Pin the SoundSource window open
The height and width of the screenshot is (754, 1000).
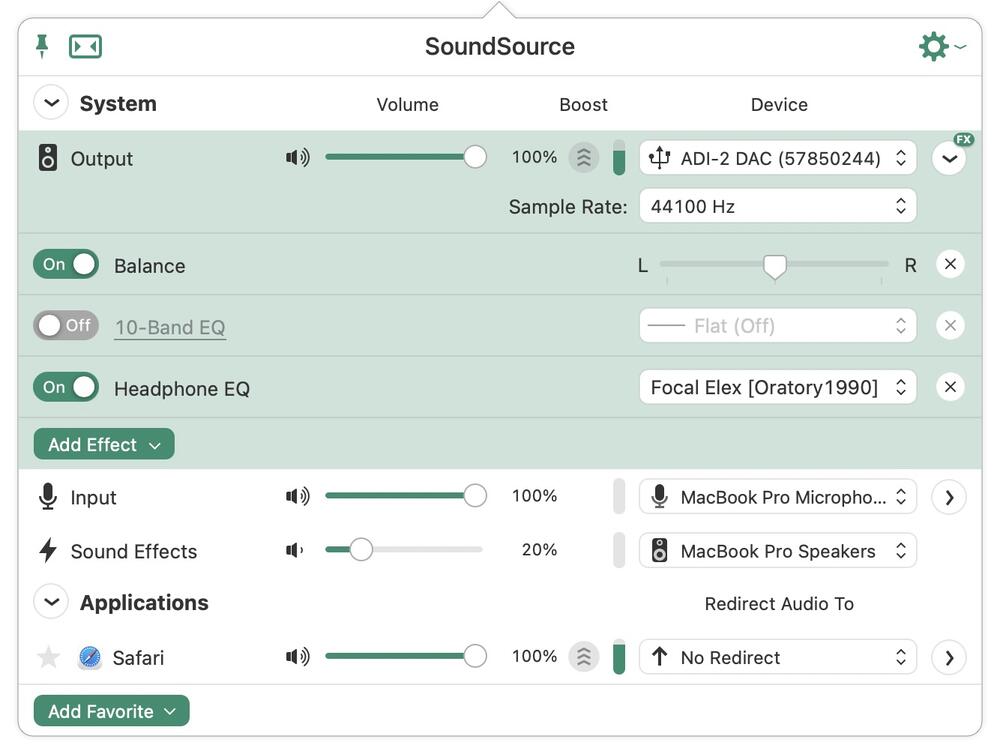point(42,46)
